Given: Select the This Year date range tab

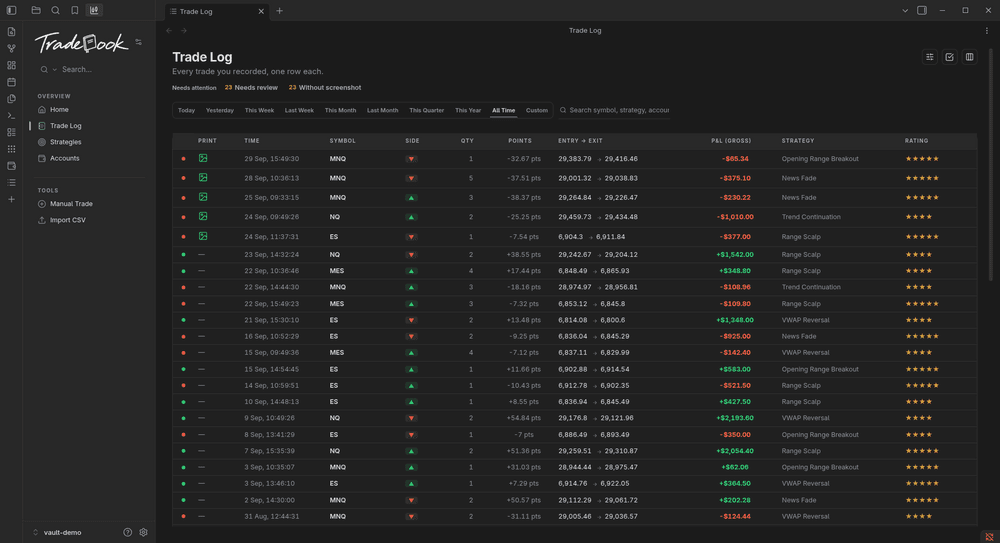Looking at the screenshot, I should click(468, 110).
